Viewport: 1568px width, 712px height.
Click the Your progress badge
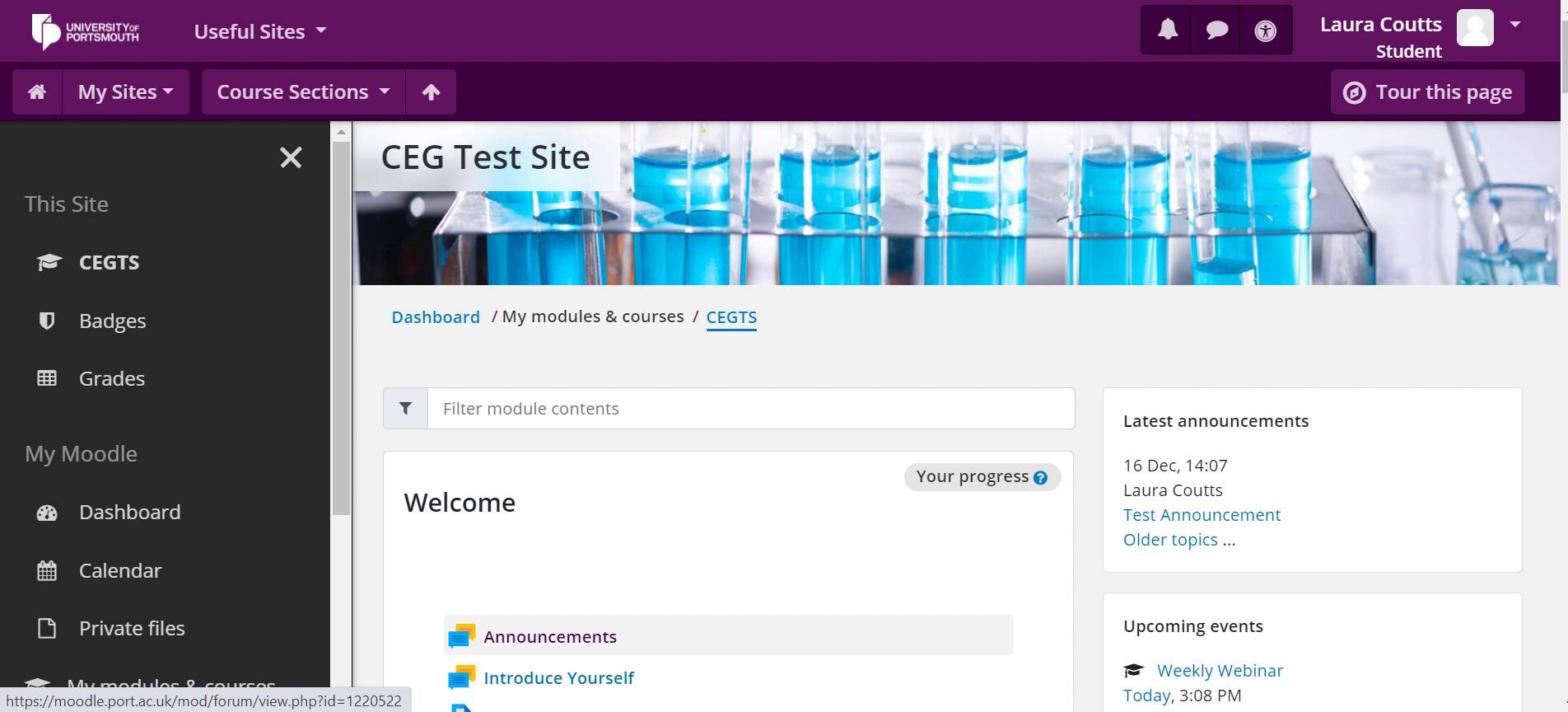coord(982,476)
